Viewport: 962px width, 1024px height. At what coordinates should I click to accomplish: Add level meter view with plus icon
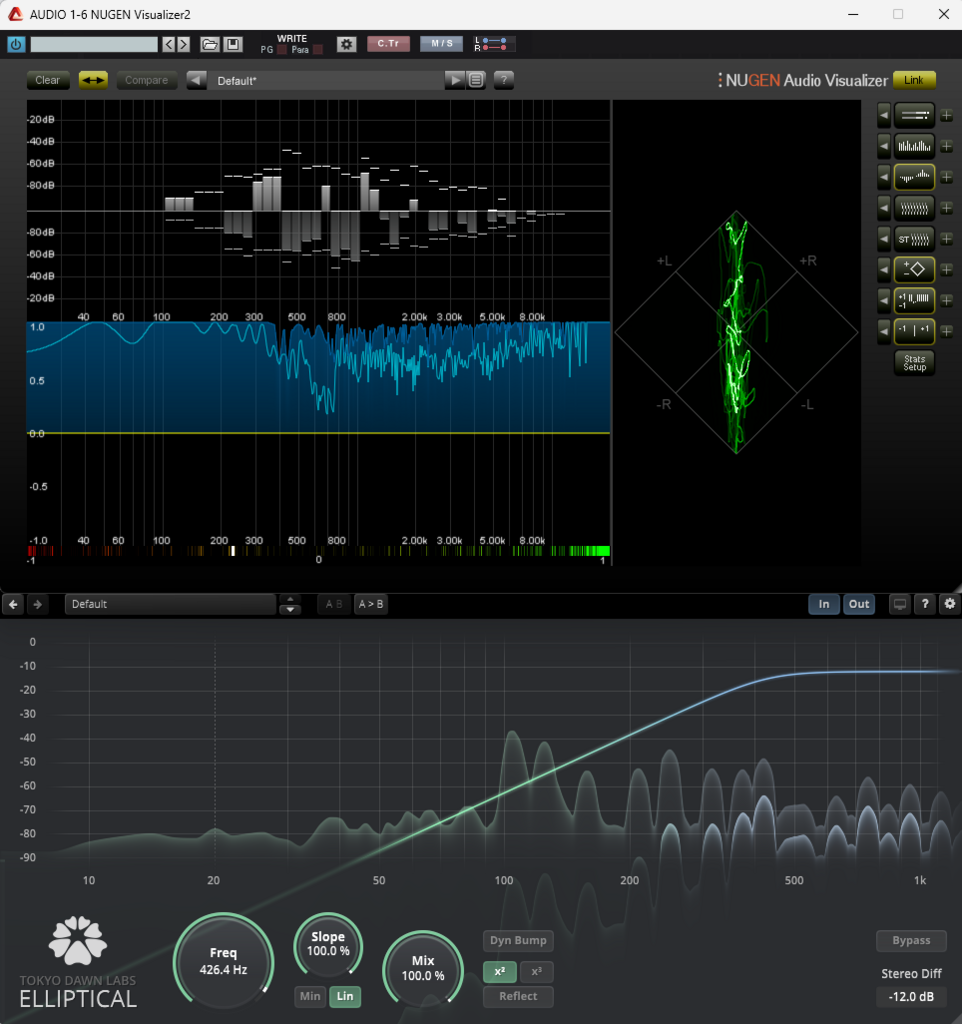946,116
